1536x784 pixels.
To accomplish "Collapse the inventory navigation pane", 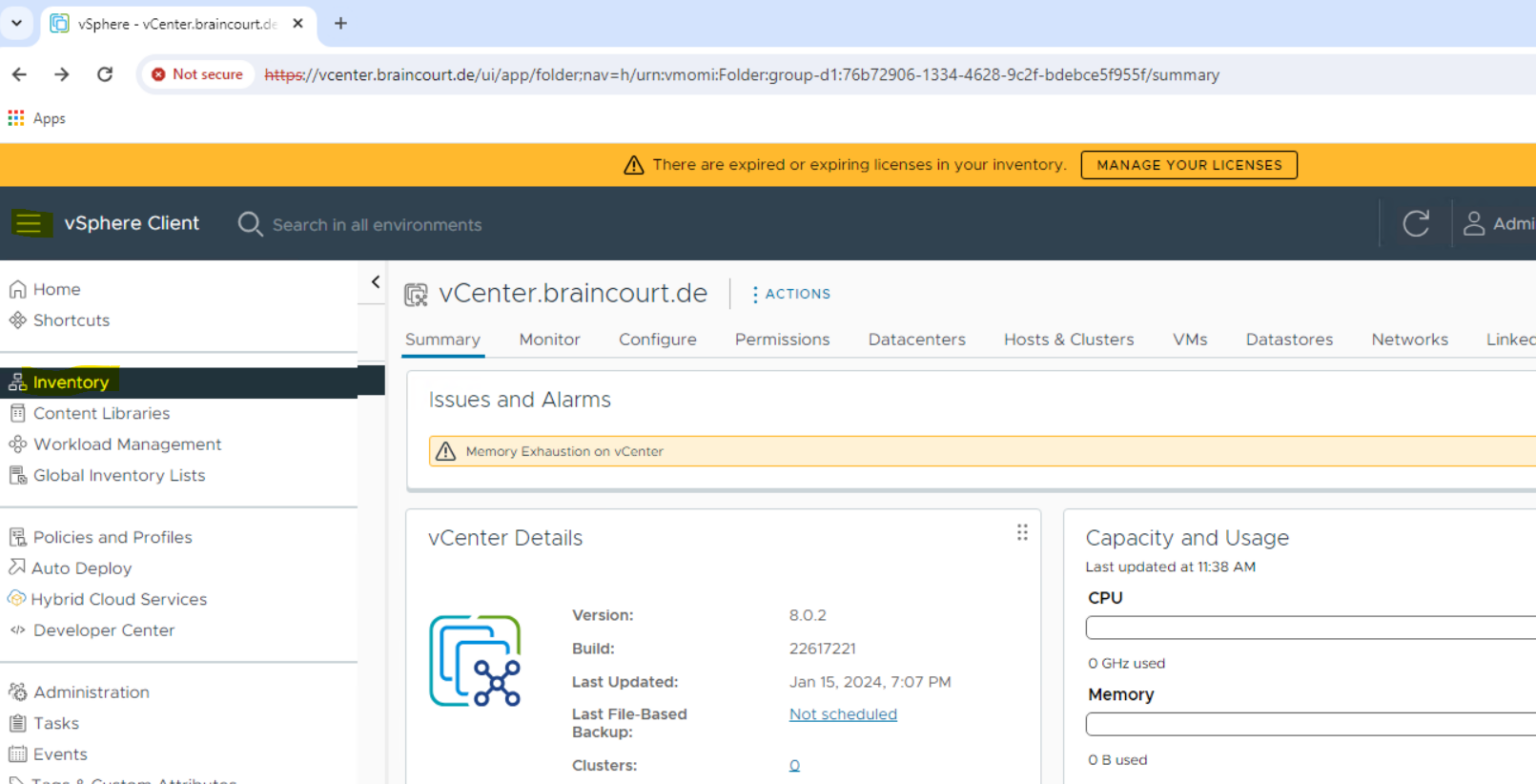I will pyautogui.click(x=373, y=282).
